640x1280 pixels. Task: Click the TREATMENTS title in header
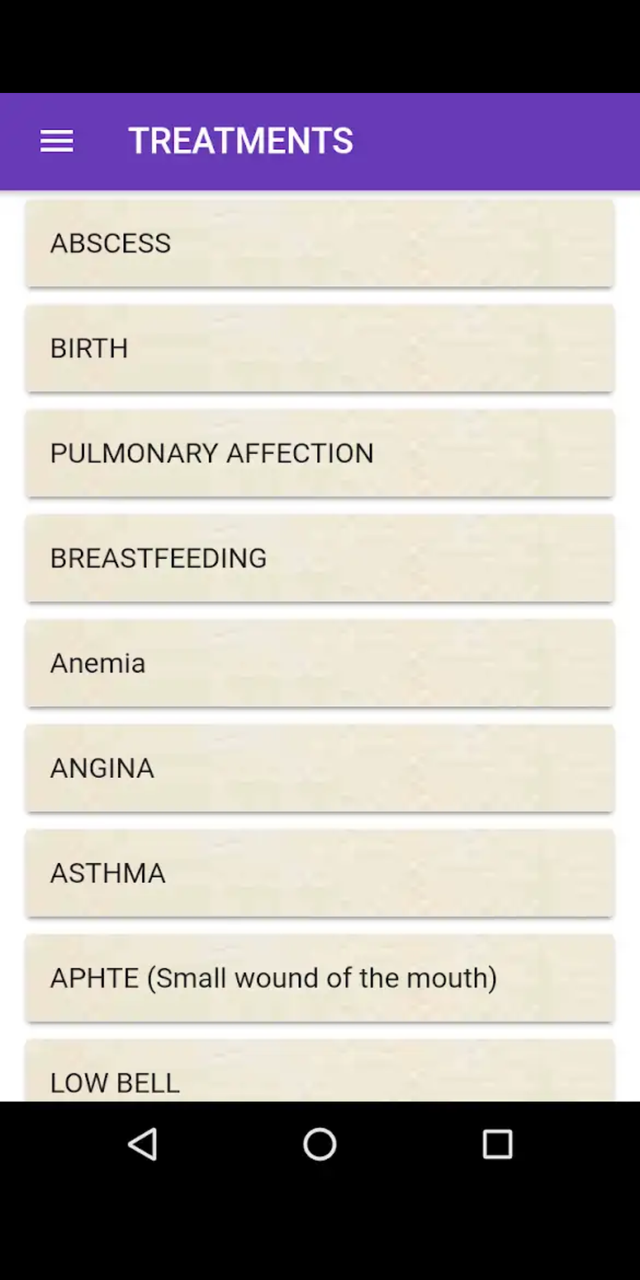click(x=241, y=141)
